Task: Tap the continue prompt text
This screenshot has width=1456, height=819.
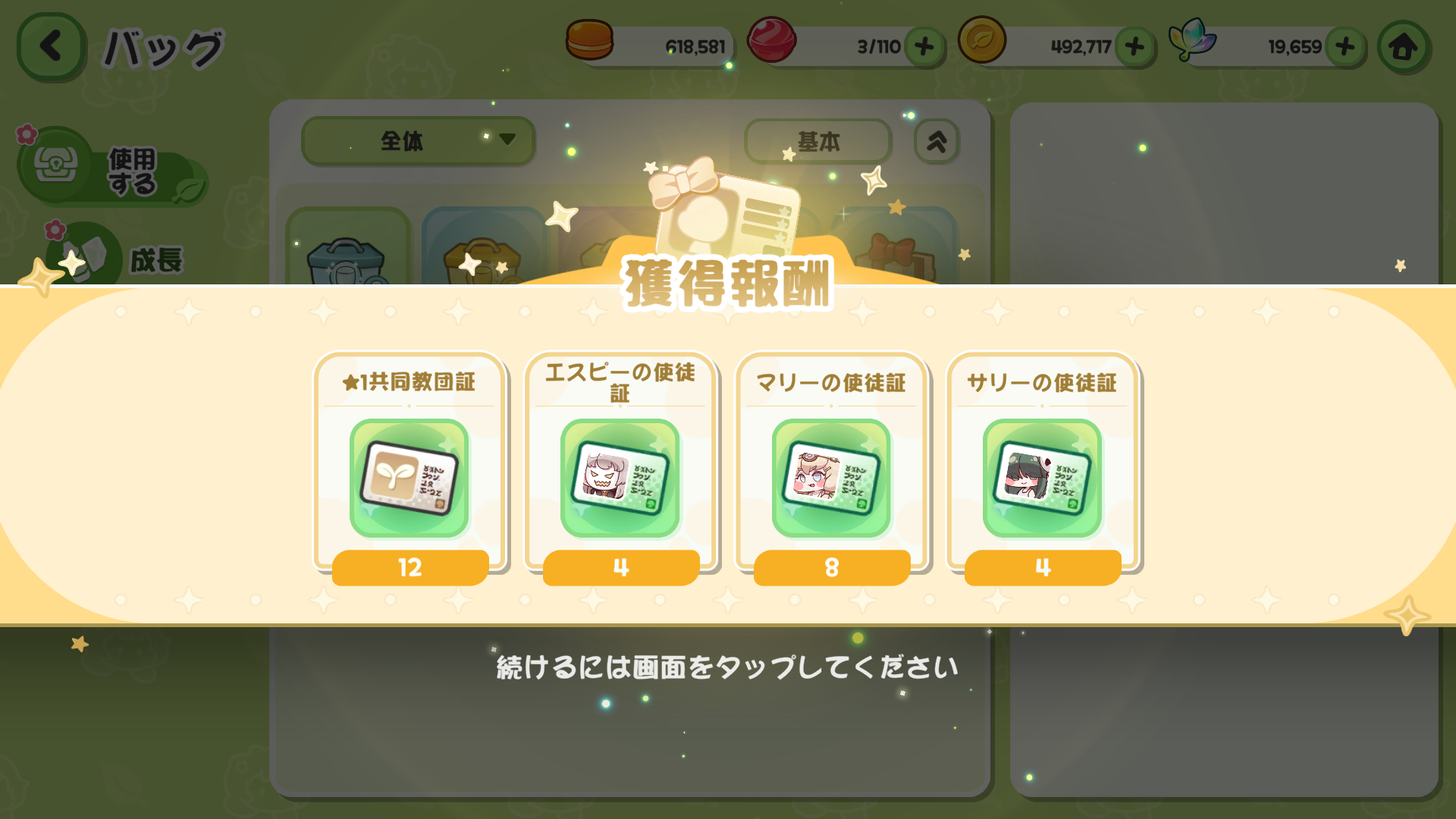Action: (x=727, y=668)
